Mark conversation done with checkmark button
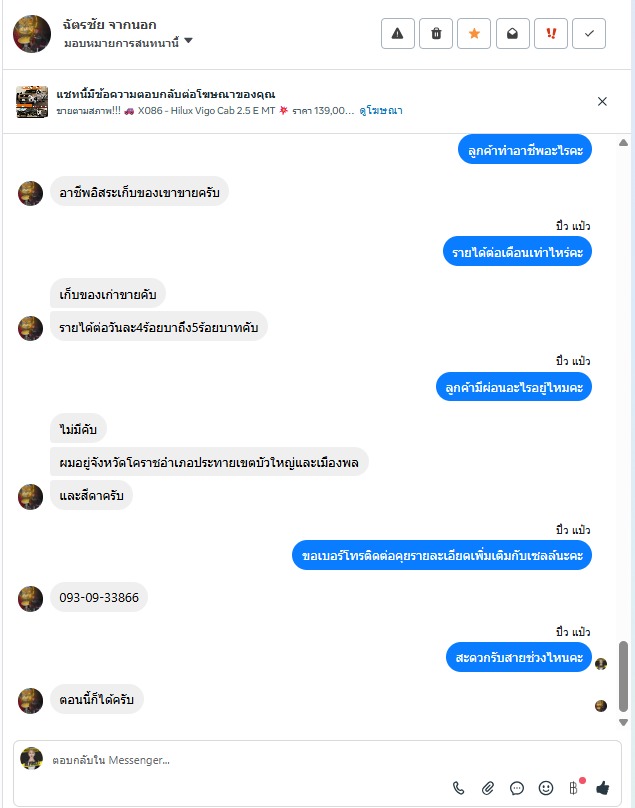 pyautogui.click(x=589, y=33)
